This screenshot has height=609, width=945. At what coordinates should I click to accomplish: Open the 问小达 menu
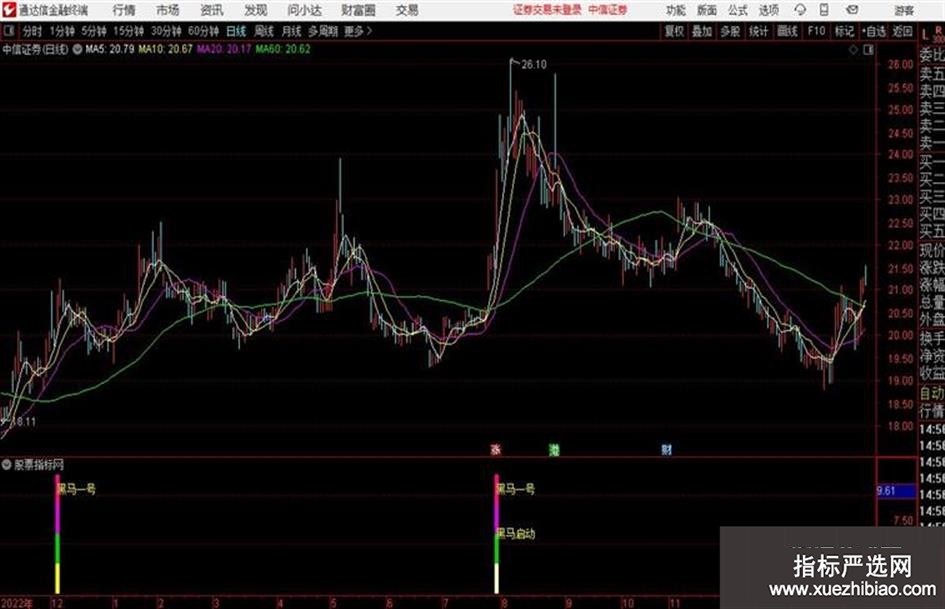point(305,10)
